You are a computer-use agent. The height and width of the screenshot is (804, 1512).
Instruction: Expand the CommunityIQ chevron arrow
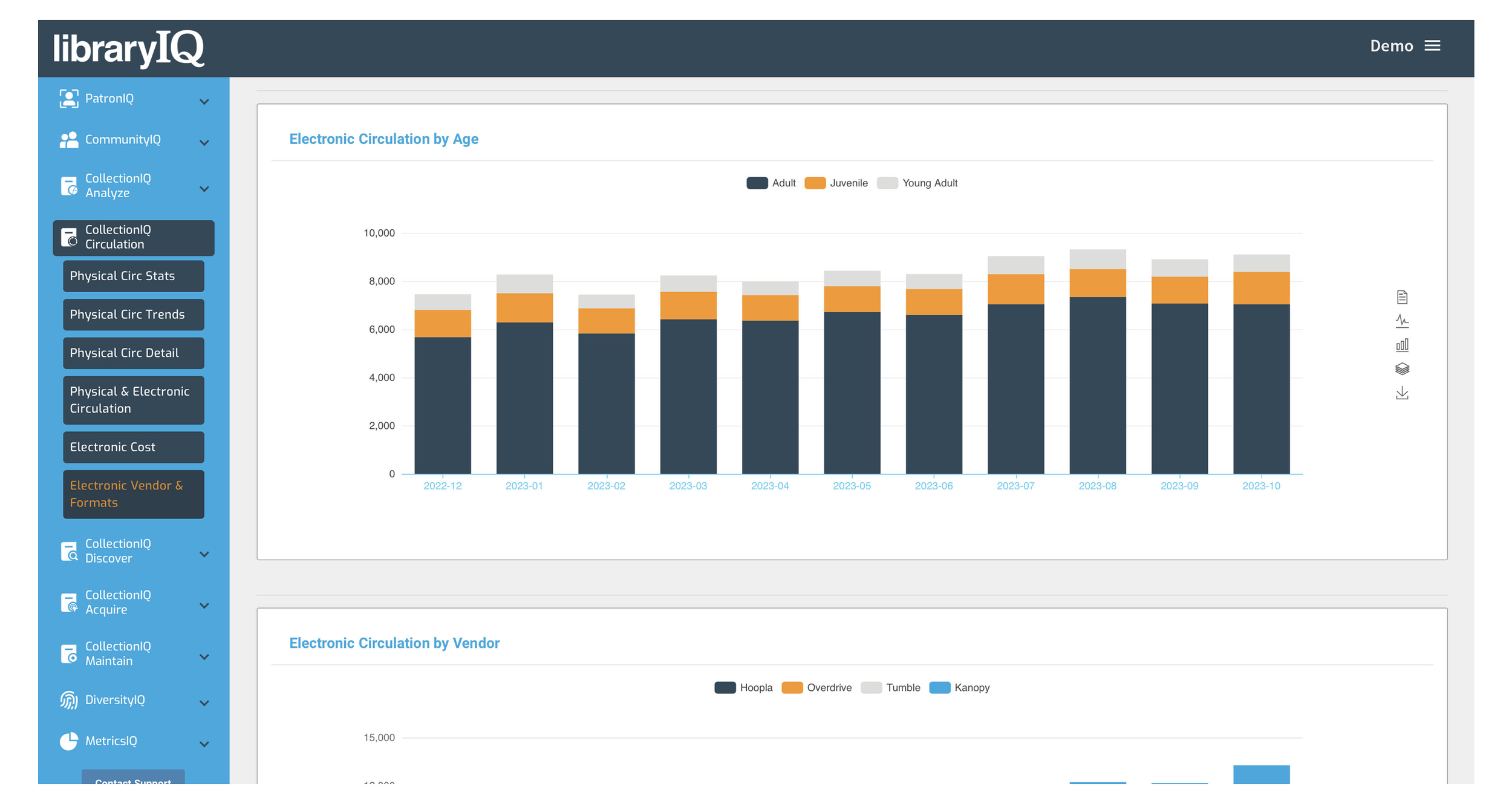click(204, 143)
